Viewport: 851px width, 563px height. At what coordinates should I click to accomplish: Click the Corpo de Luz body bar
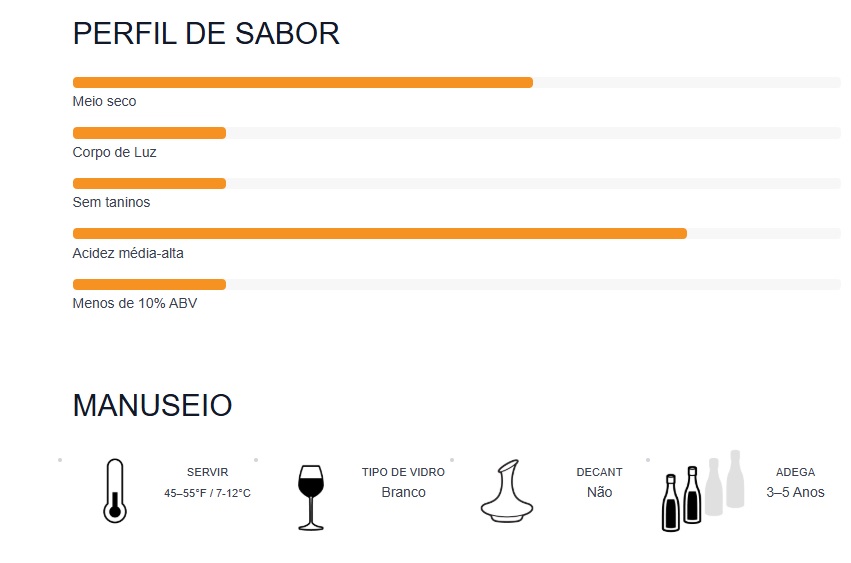pos(456,133)
